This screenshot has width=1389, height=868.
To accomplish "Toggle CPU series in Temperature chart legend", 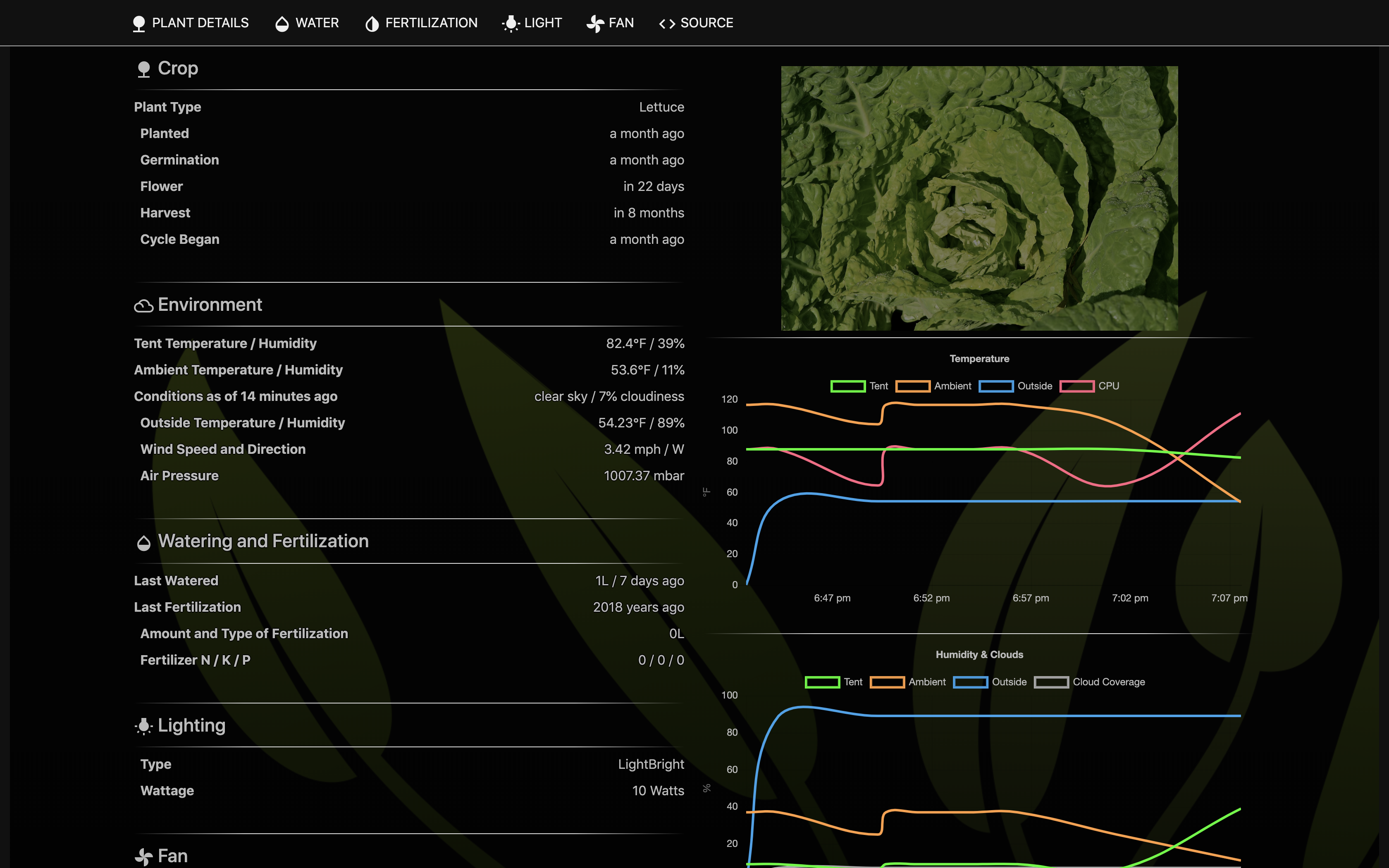I will pyautogui.click(x=1089, y=386).
